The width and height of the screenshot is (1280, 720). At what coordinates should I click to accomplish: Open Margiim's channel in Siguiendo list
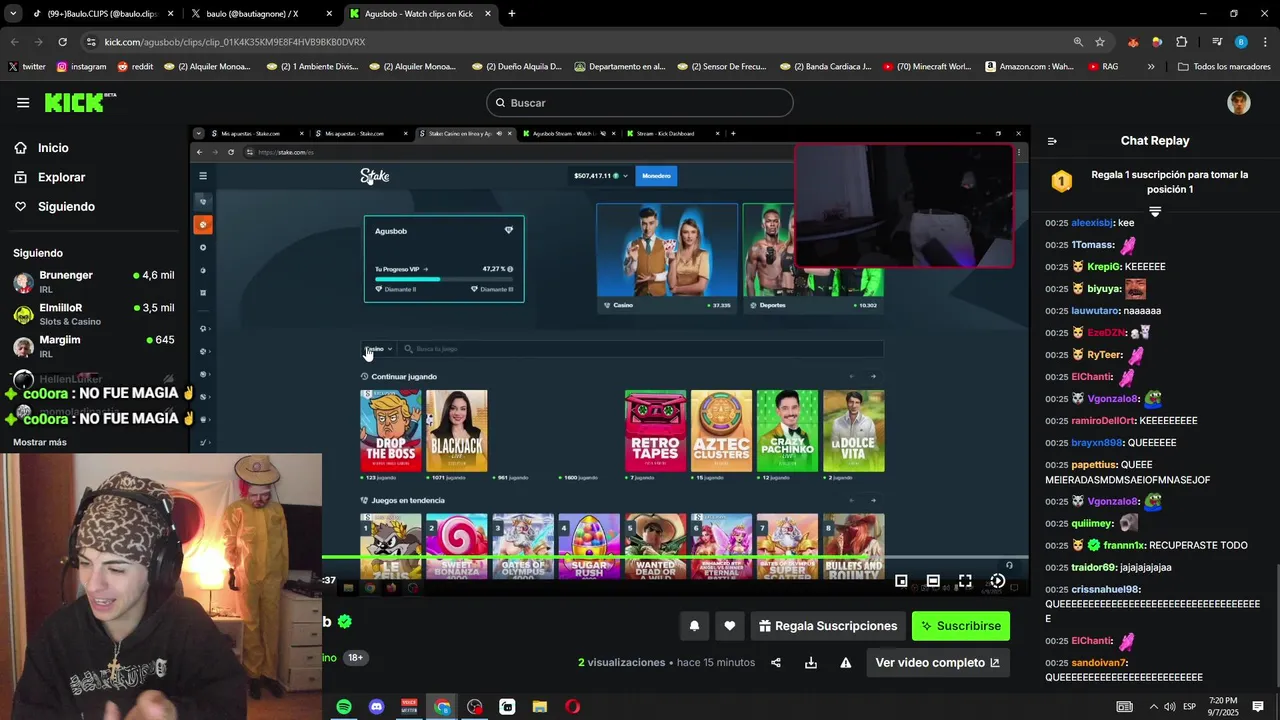click(x=94, y=346)
